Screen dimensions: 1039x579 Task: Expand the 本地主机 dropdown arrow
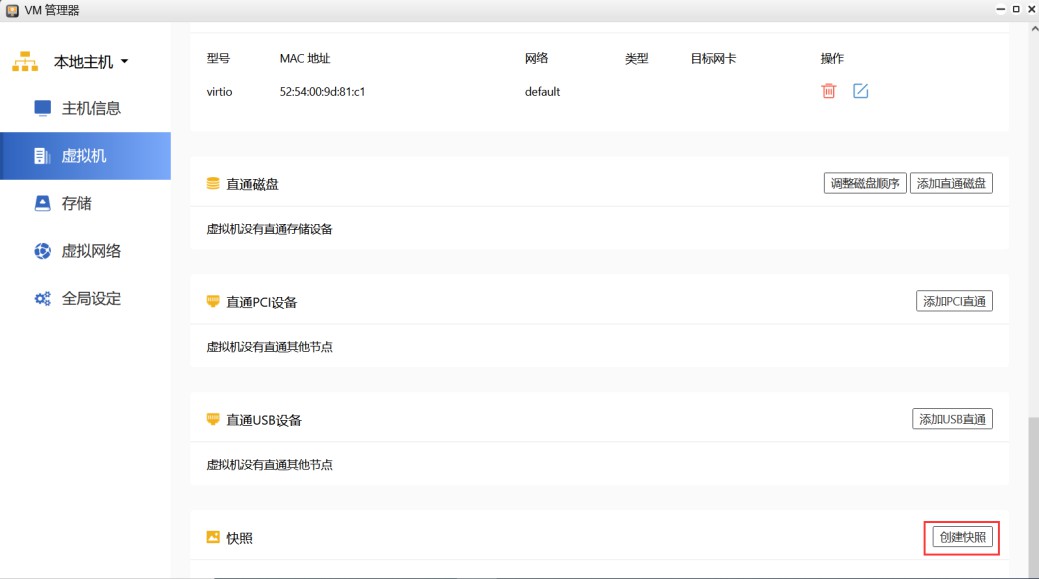[x=125, y=62]
